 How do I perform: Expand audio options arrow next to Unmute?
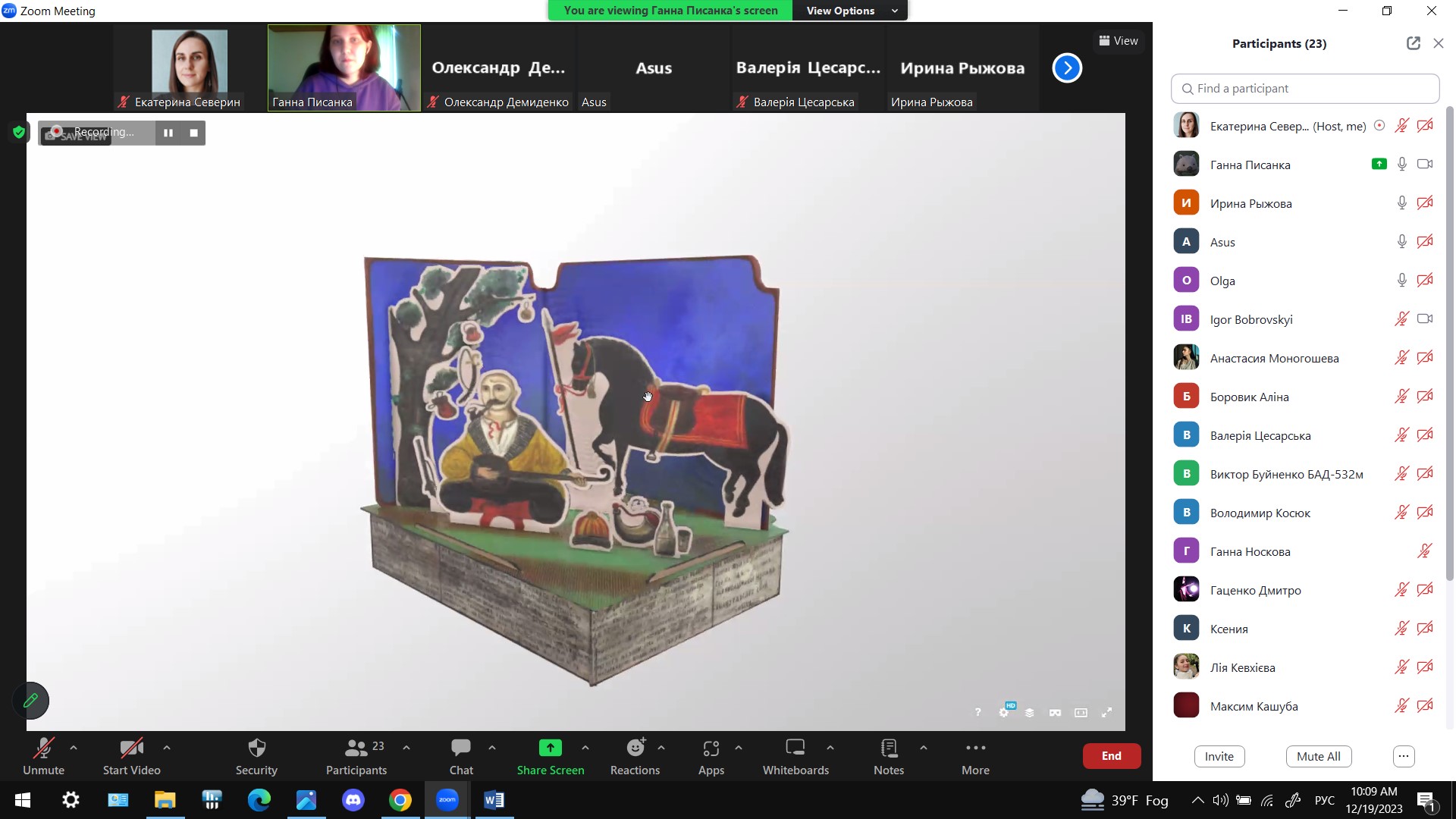[x=74, y=748]
